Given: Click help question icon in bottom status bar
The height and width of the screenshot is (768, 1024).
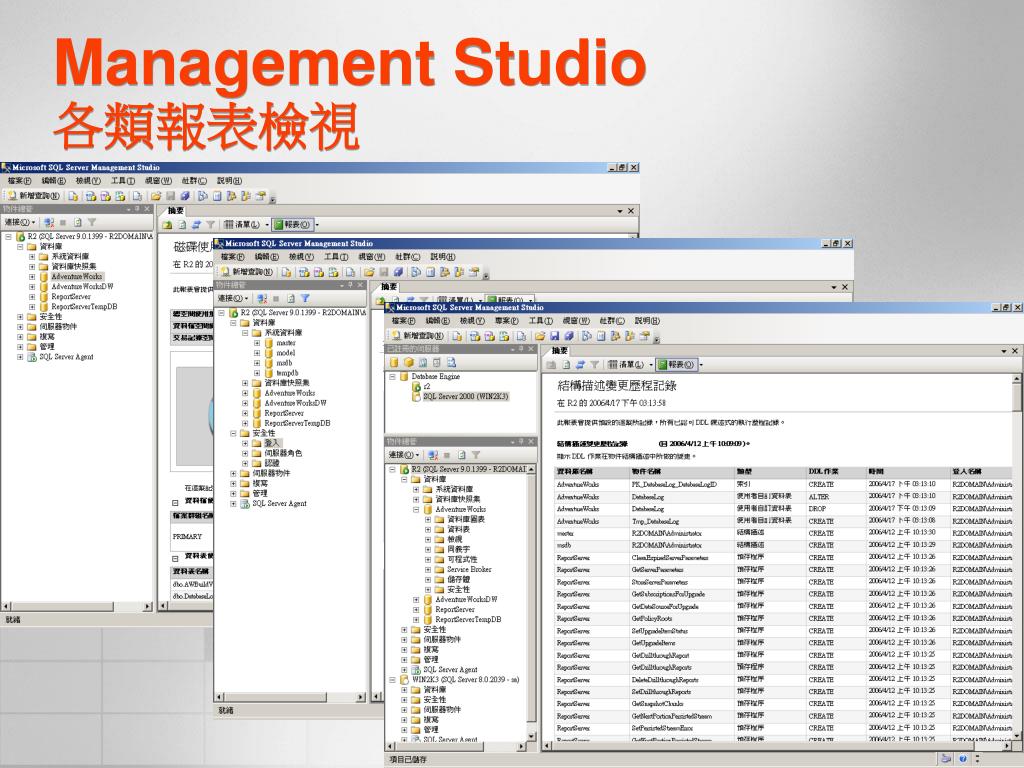Looking at the screenshot, I should coord(963,759).
